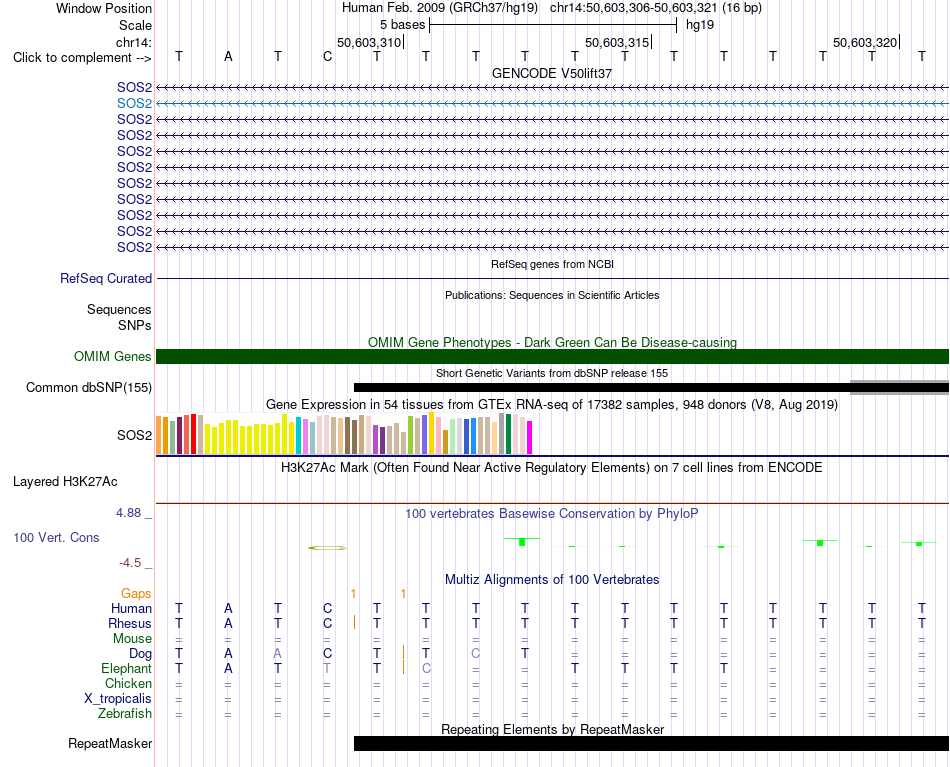Click the OMIM Gene Phenotypes green title
Screen dimensions: 950x767
click(x=553, y=342)
